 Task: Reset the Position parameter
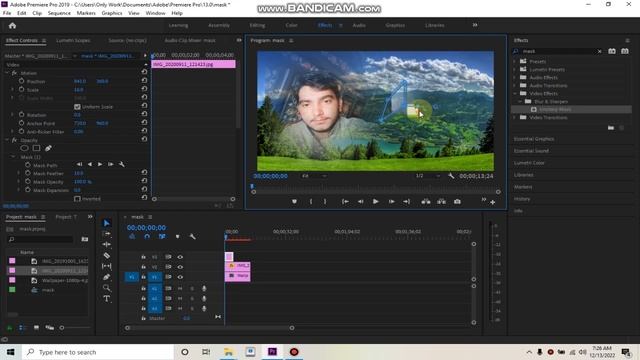pyautogui.click(x=144, y=80)
